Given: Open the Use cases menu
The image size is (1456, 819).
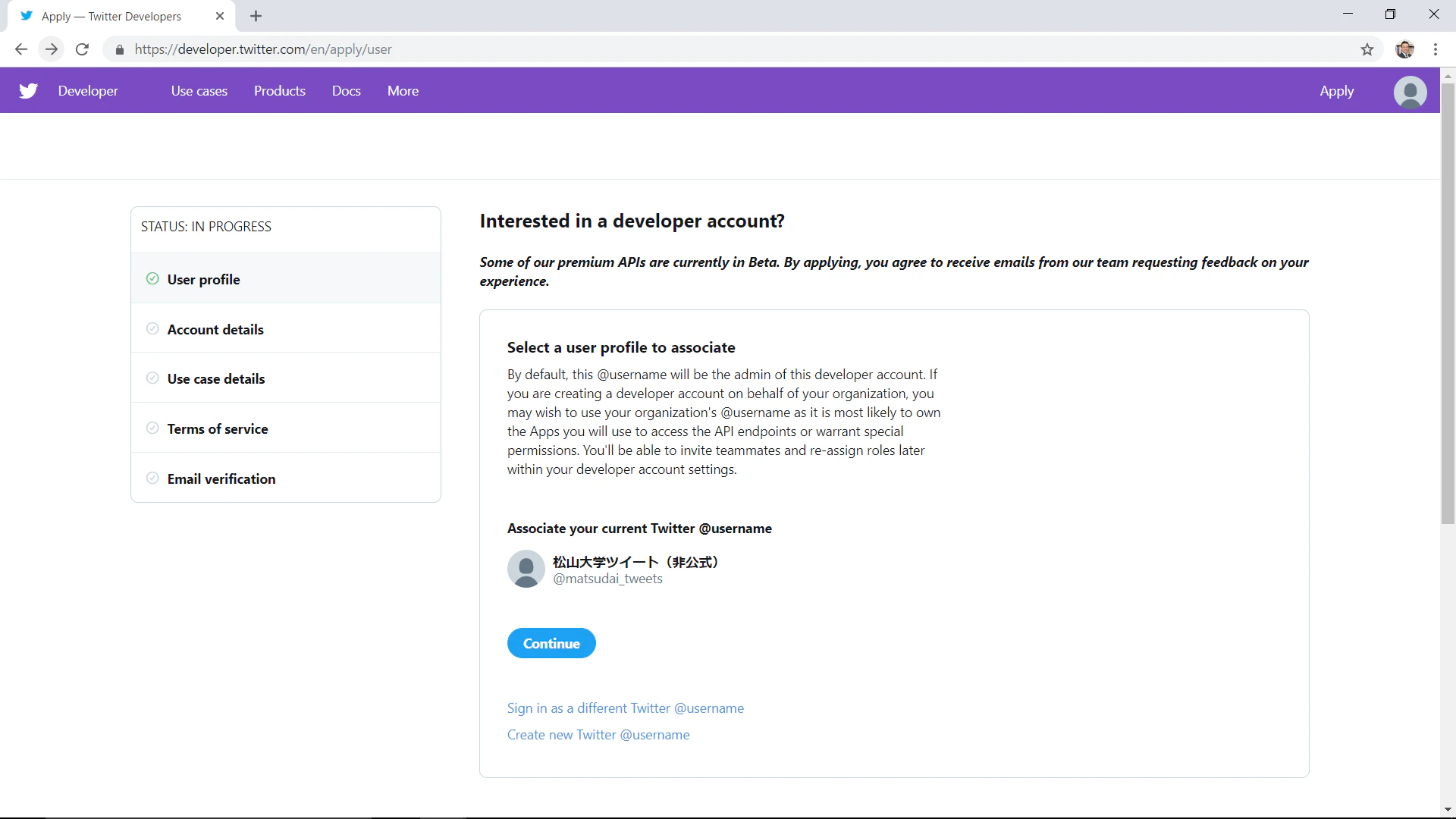Looking at the screenshot, I should tap(199, 91).
